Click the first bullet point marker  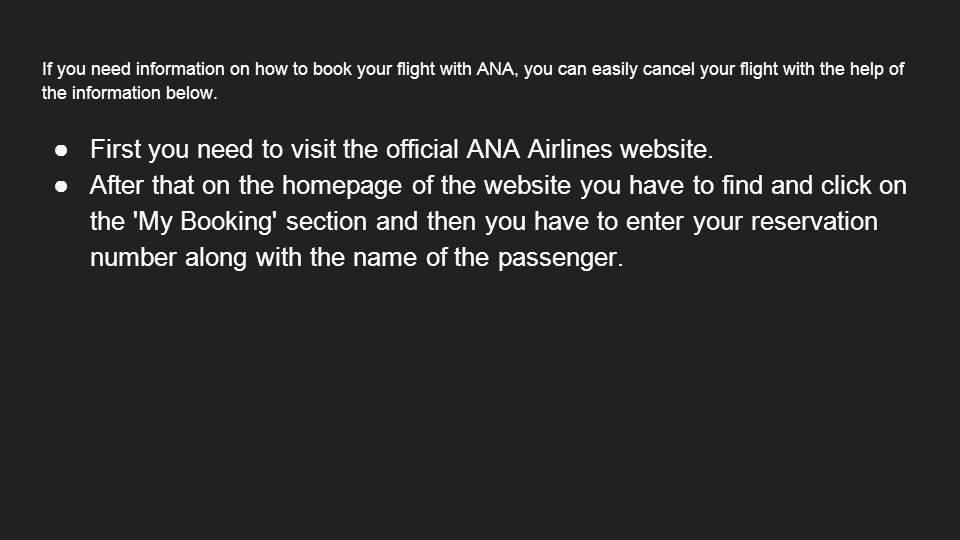(x=61, y=150)
